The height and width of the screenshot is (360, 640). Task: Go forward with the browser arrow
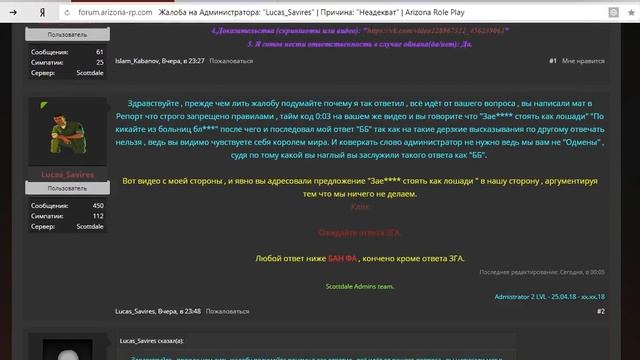coord(13,13)
